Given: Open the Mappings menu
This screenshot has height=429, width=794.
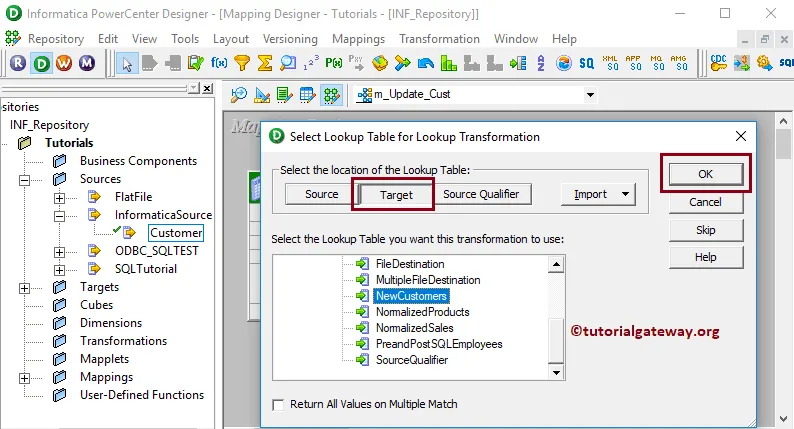Looking at the screenshot, I should (x=359, y=39).
